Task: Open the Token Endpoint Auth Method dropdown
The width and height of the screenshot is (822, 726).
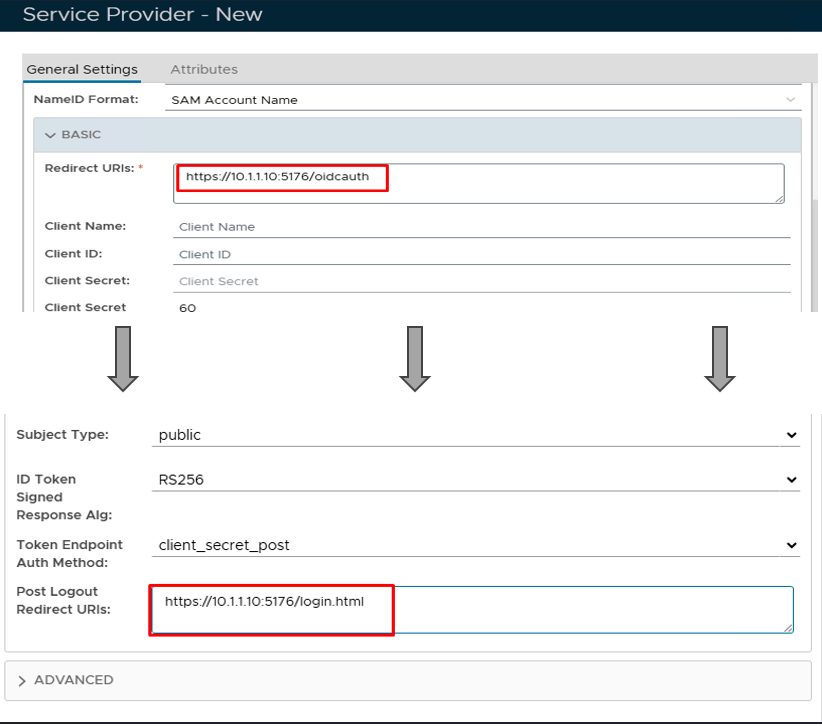Action: point(477,545)
